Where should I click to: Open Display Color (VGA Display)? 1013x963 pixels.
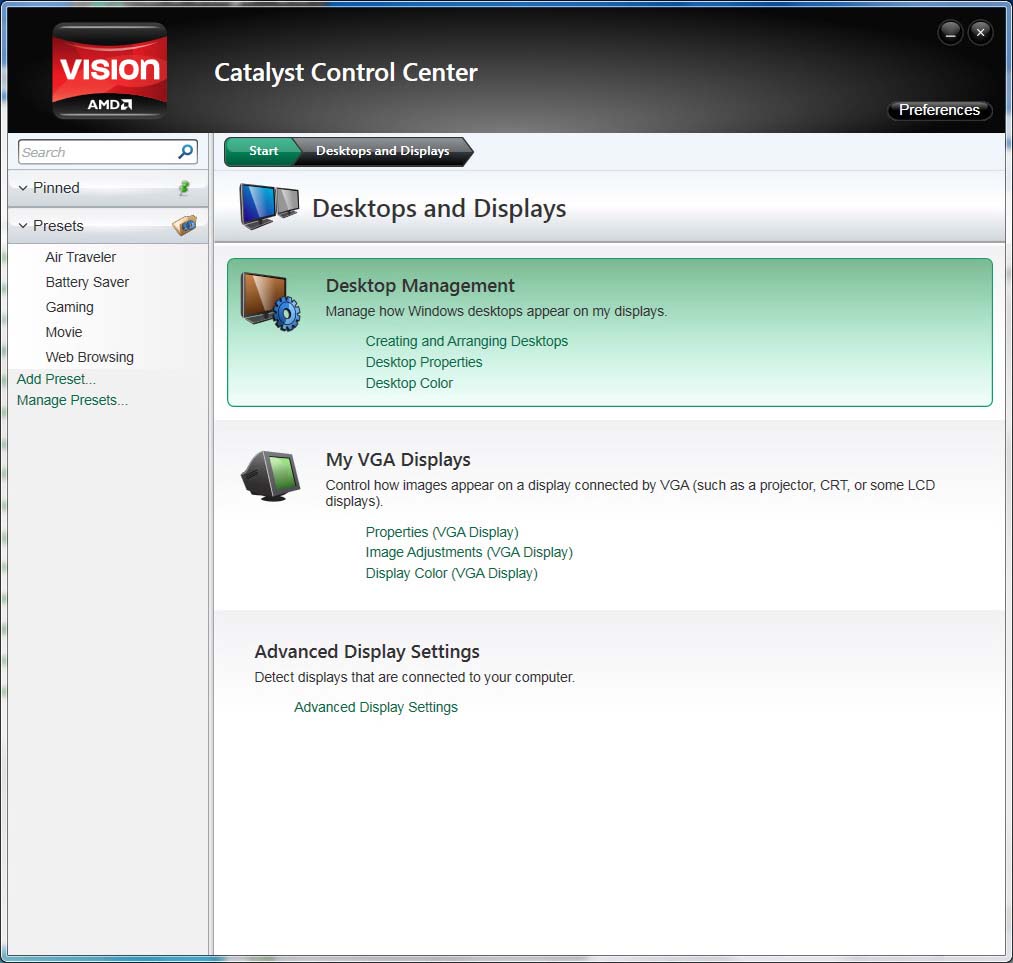pos(452,573)
